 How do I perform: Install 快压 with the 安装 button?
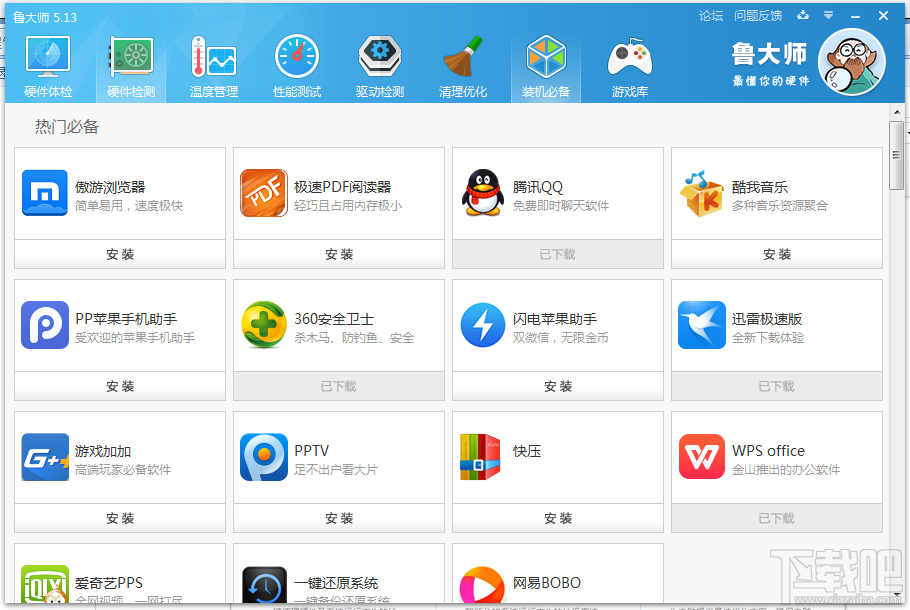(x=558, y=518)
